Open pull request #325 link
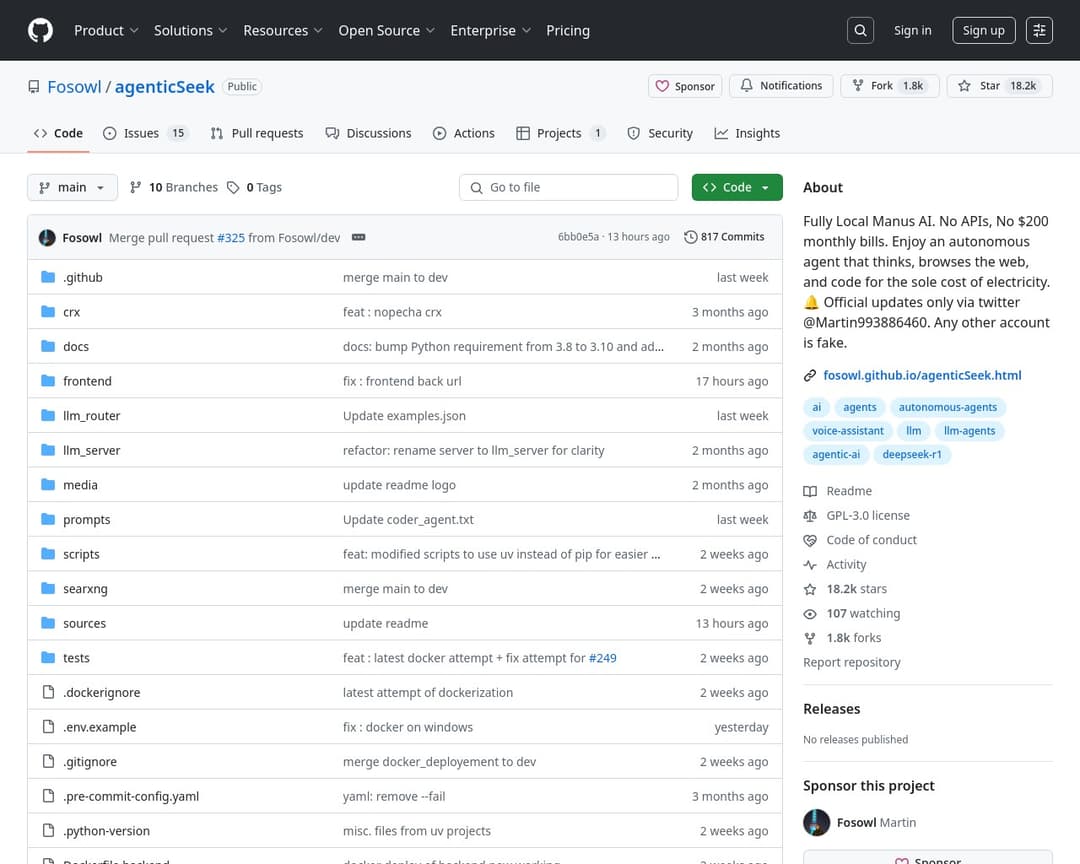1080x864 pixels. pos(231,238)
